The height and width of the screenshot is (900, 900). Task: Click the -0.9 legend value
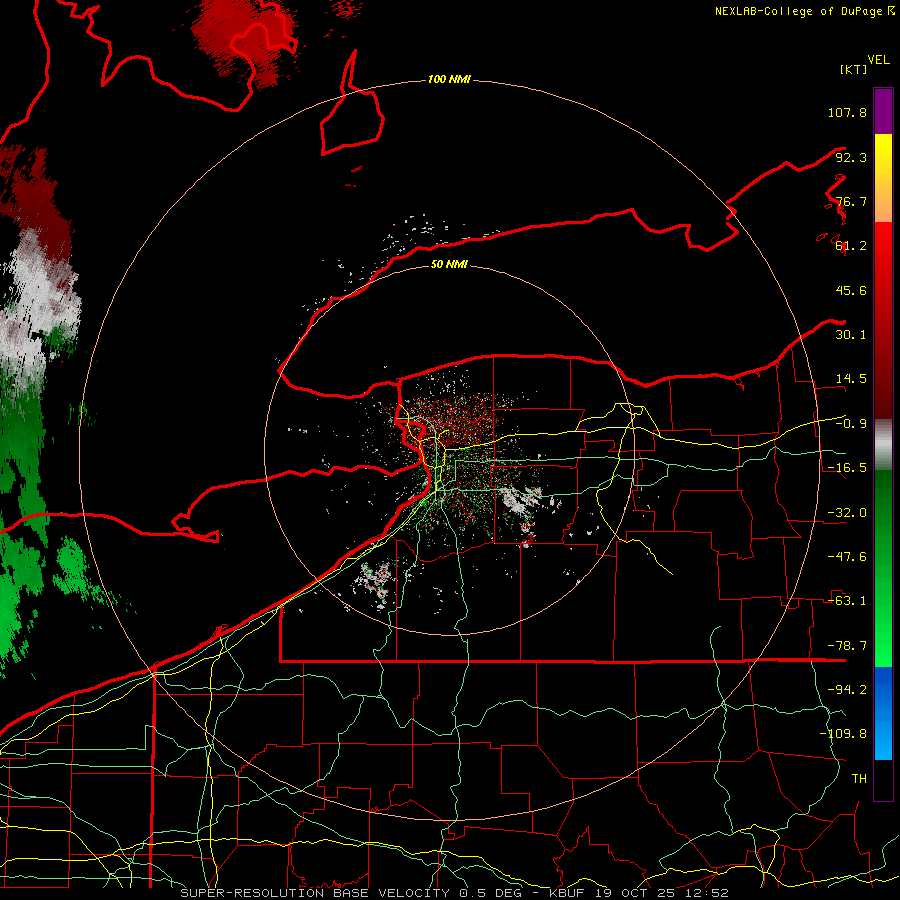pos(851,424)
